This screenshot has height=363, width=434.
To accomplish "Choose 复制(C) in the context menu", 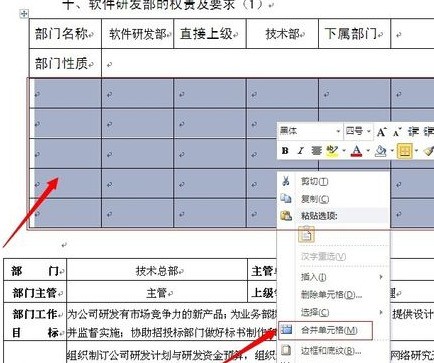I will [315, 199].
